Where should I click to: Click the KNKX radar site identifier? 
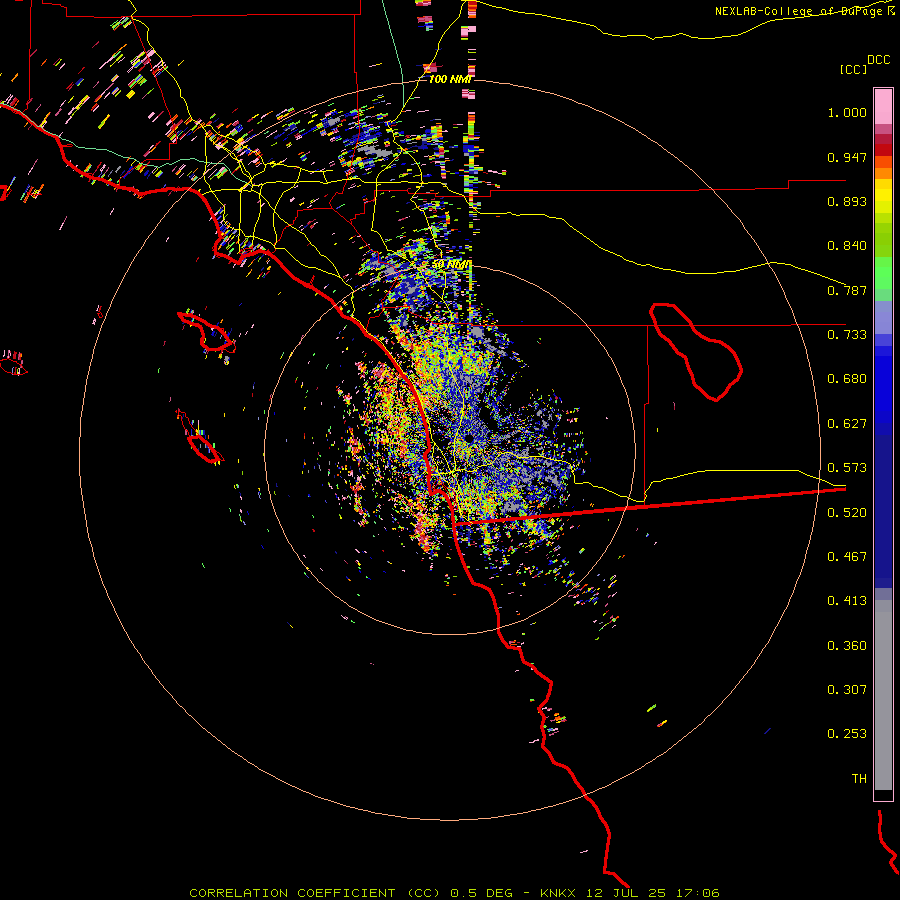[557, 893]
